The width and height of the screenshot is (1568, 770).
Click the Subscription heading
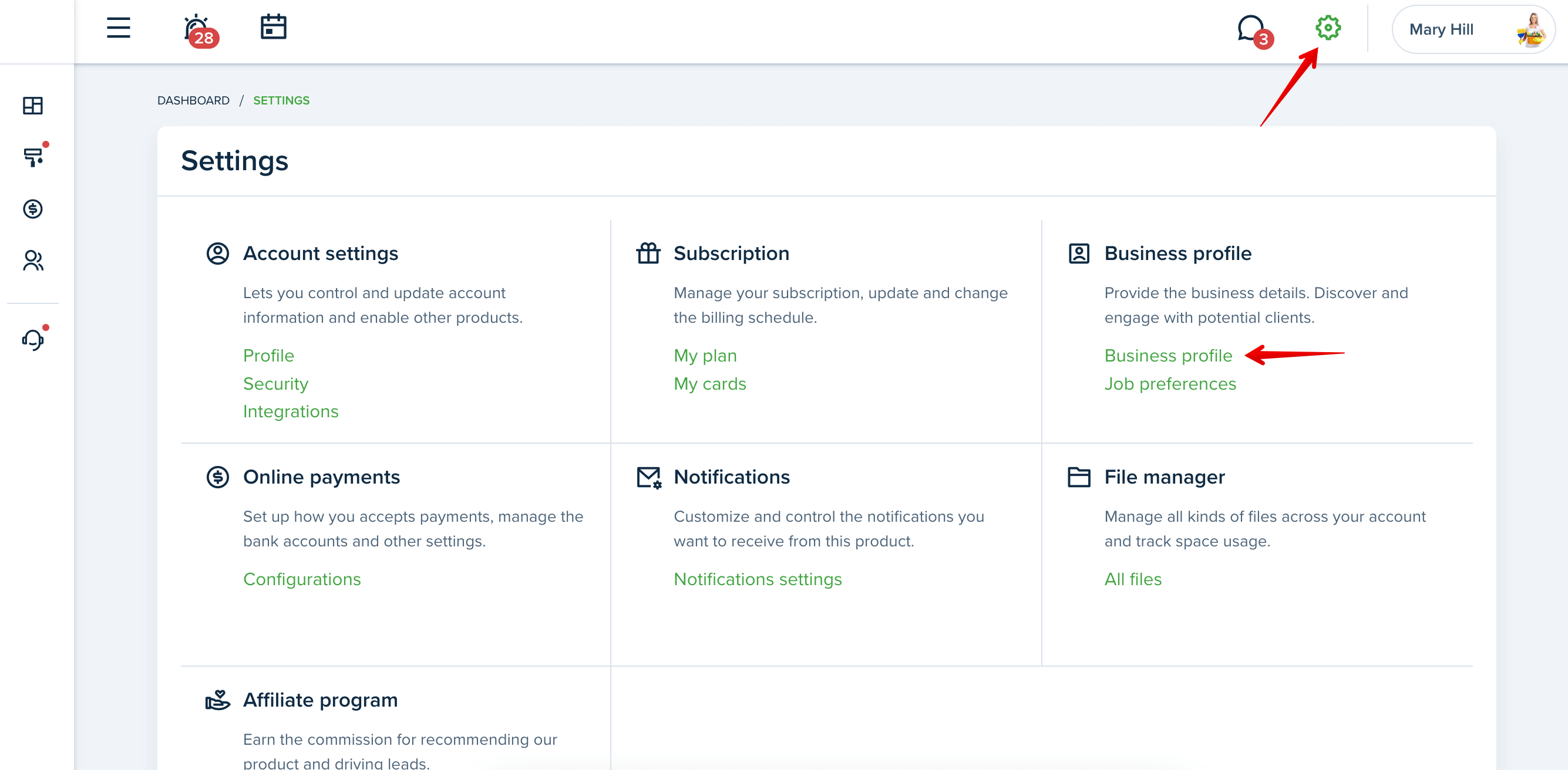click(731, 253)
